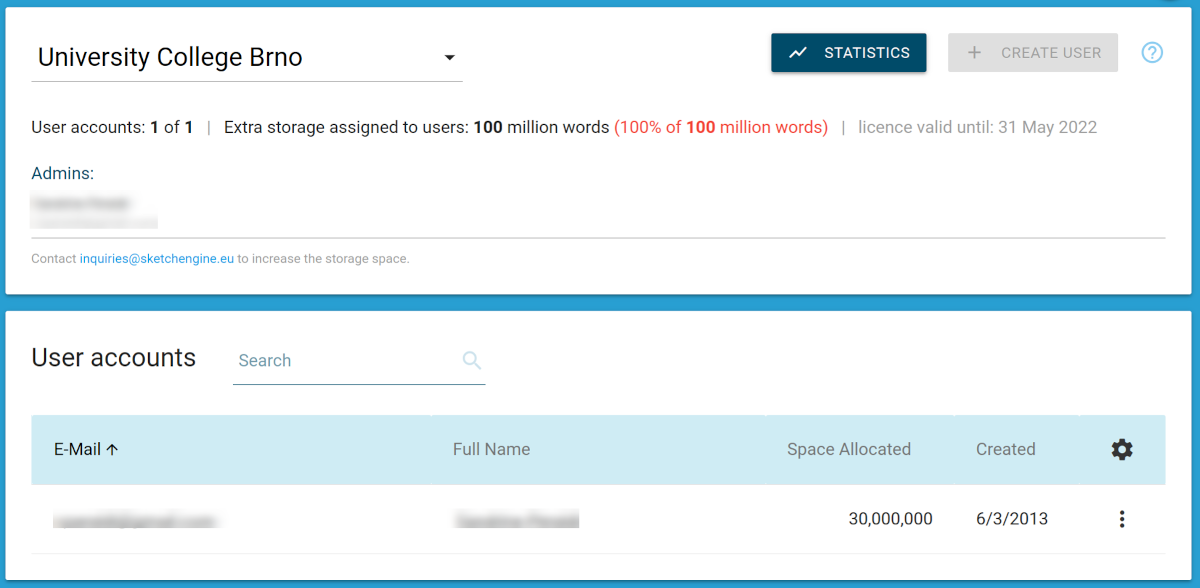1200x588 pixels.
Task: Click the plus icon on Create User
Action: (975, 53)
